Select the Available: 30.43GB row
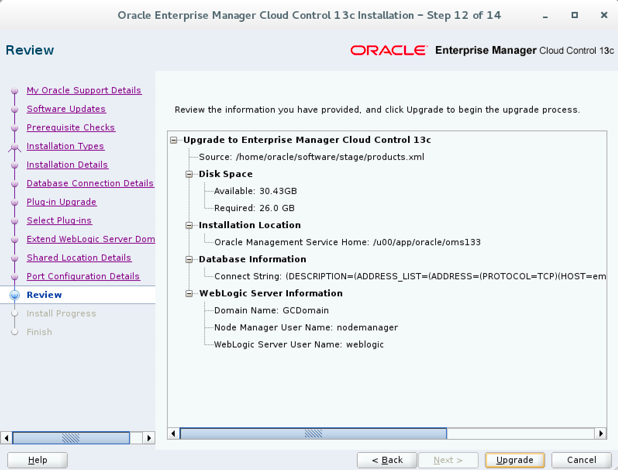618x470 pixels. 255,191
